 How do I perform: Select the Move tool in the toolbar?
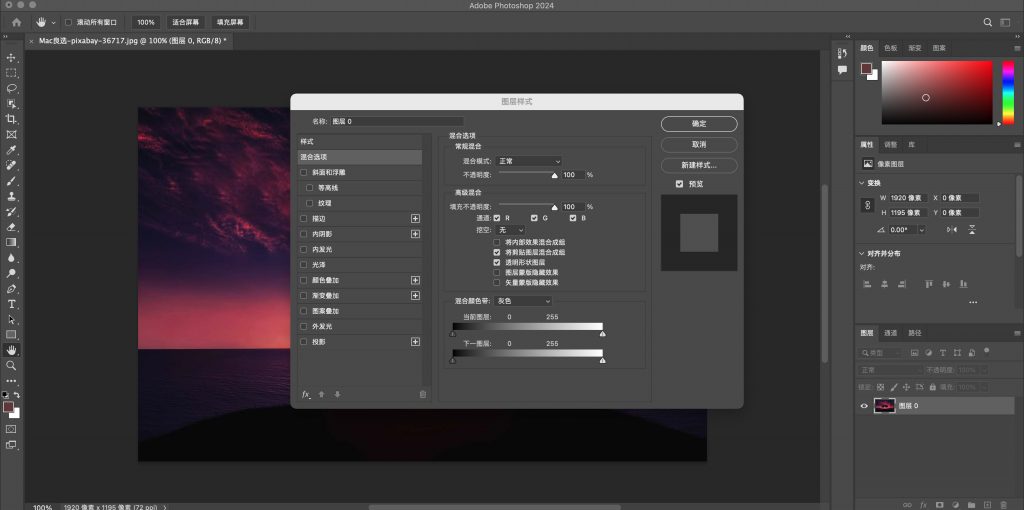(x=11, y=57)
